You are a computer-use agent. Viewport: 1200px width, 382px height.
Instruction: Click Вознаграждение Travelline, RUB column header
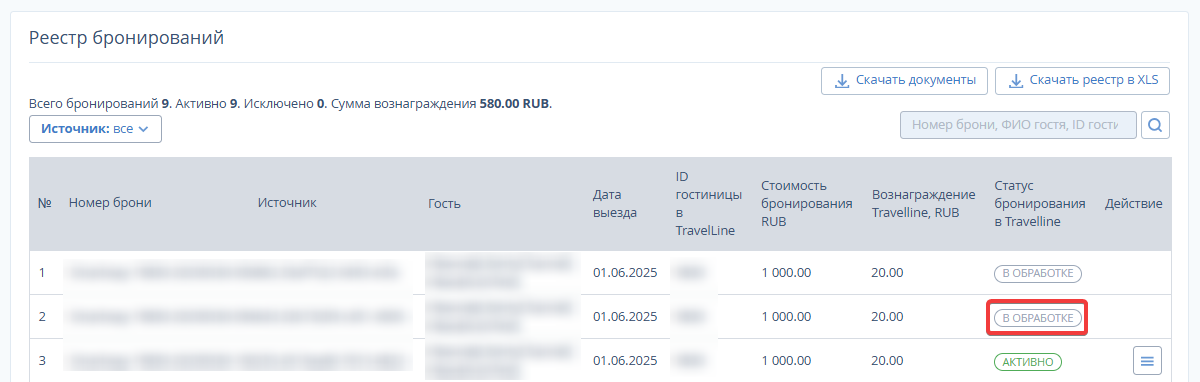(923, 203)
